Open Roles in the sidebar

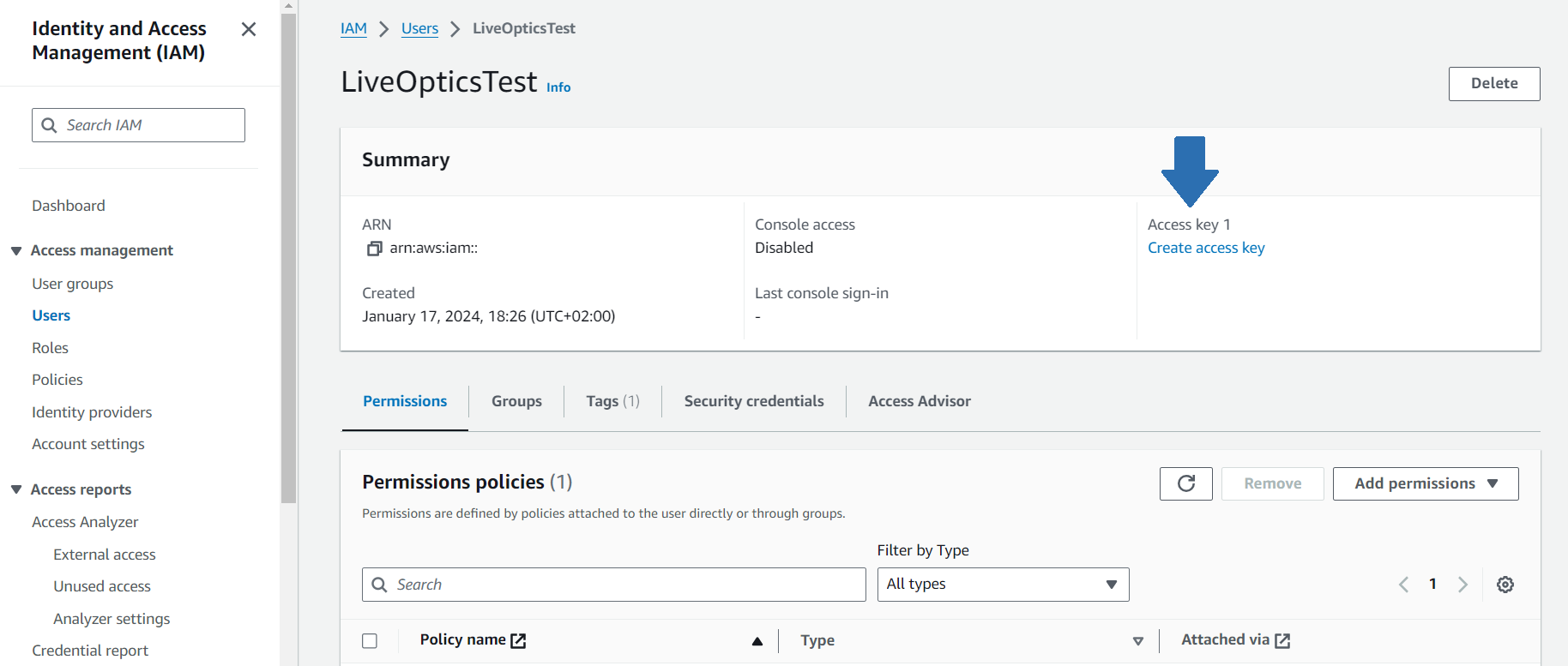50,348
